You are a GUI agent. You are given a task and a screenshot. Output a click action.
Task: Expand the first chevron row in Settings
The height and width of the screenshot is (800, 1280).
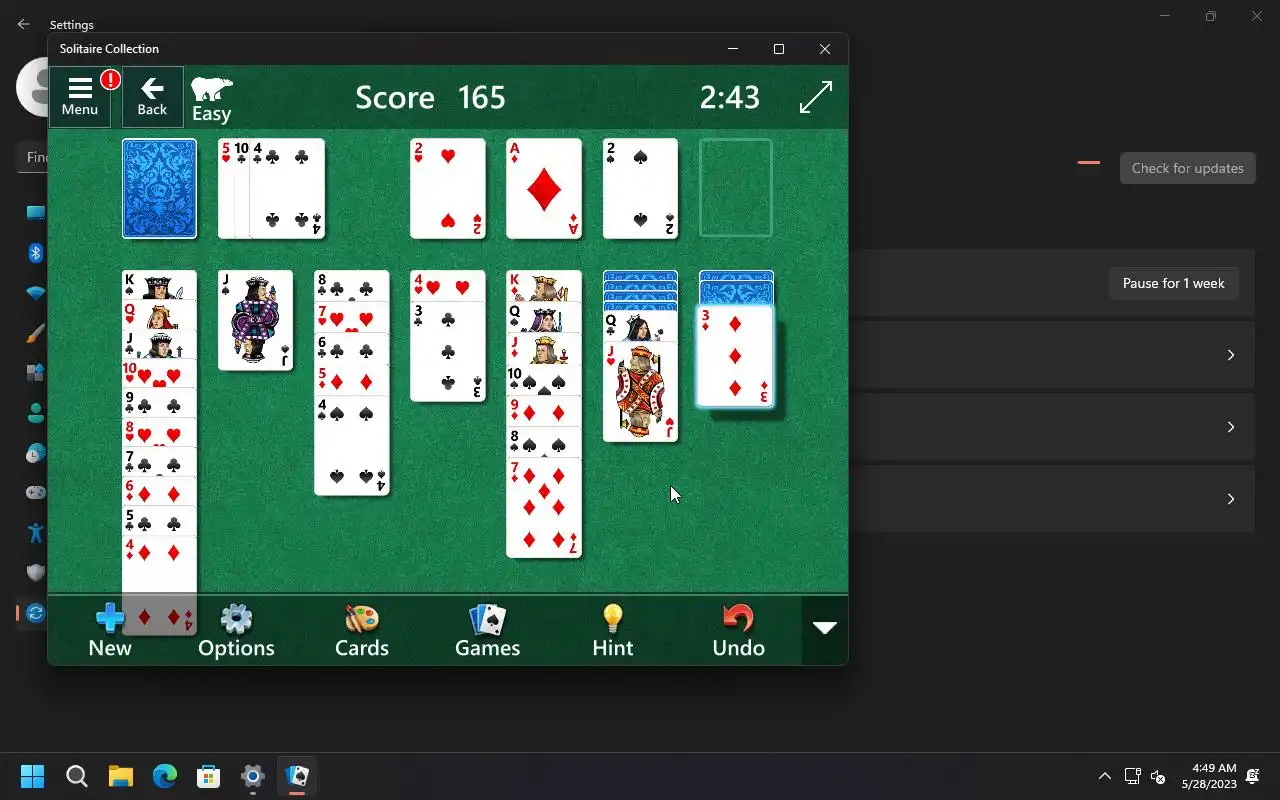tap(1231, 355)
